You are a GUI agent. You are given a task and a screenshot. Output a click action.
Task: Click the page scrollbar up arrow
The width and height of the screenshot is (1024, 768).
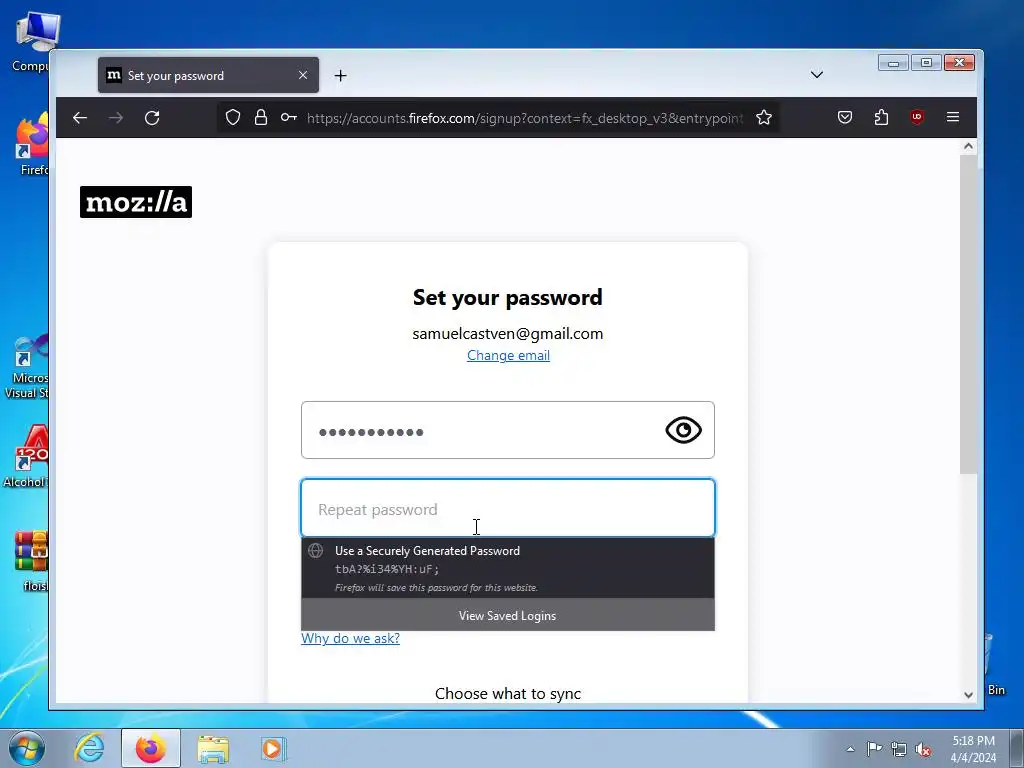pyautogui.click(x=968, y=147)
